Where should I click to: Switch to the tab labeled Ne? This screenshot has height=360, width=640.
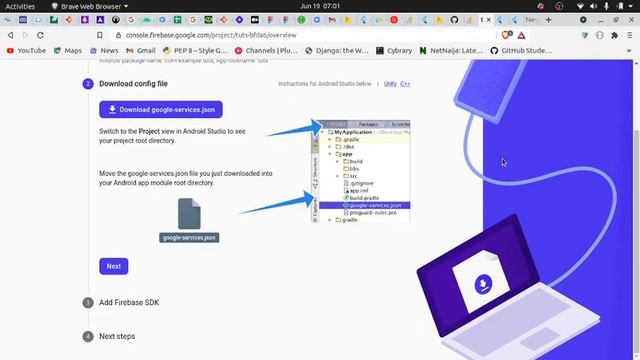point(530,20)
